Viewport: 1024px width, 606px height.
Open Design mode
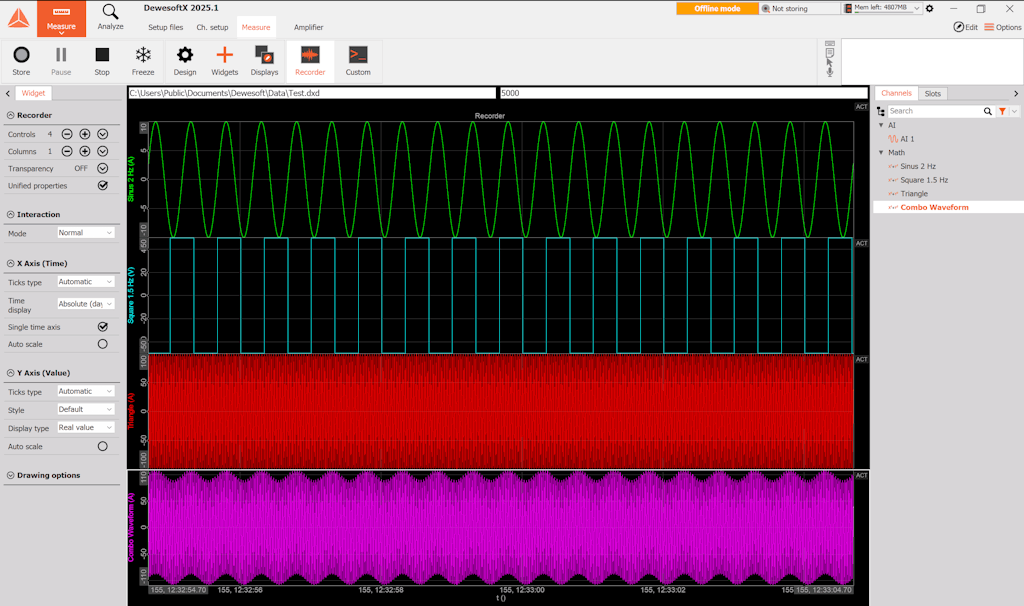click(185, 61)
